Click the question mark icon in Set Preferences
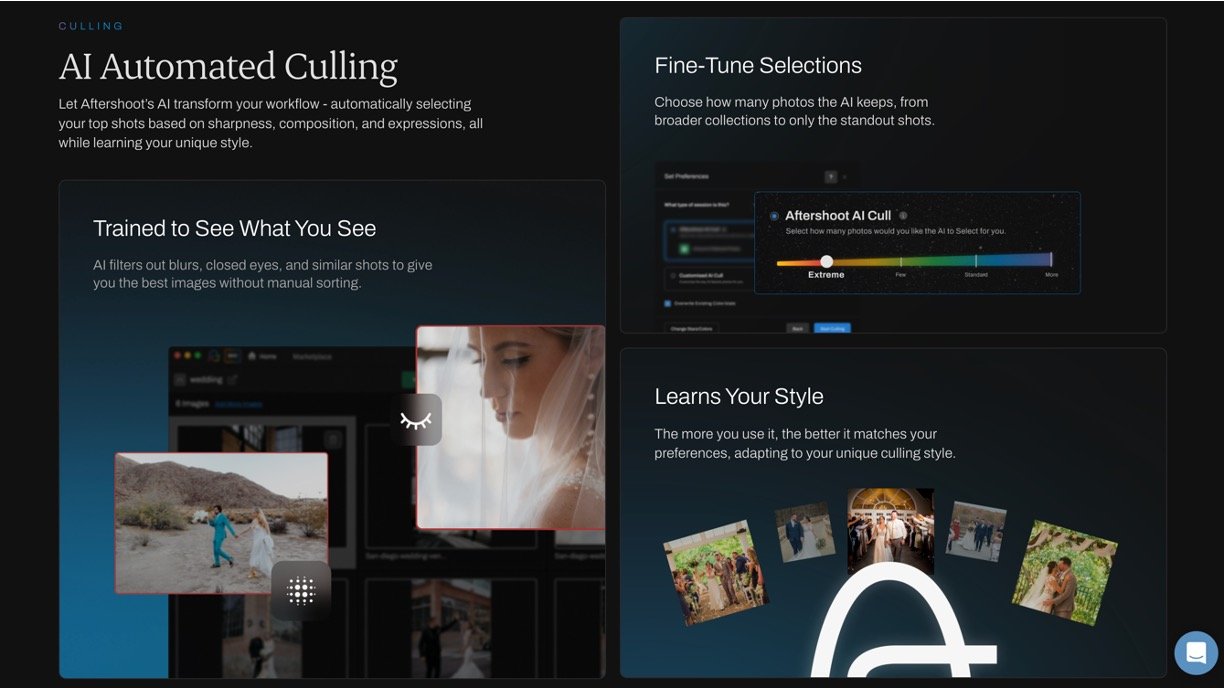Screen dimensions: 1224x688 click(x=830, y=176)
